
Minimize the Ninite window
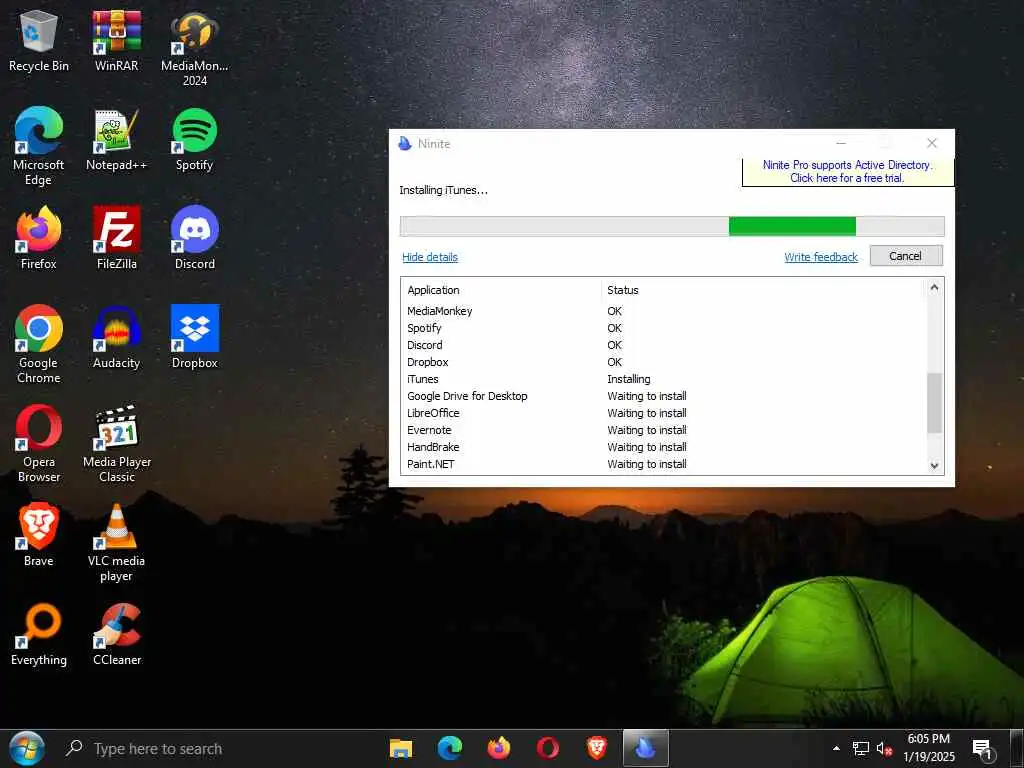click(x=841, y=143)
